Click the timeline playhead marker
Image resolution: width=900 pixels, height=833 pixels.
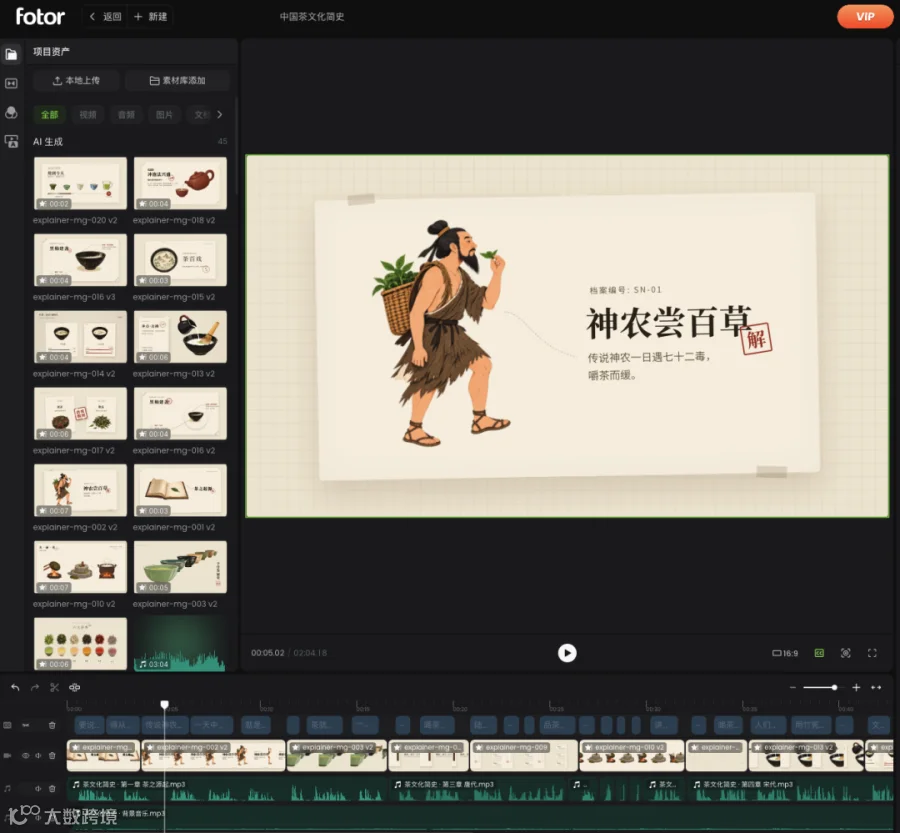pos(164,704)
